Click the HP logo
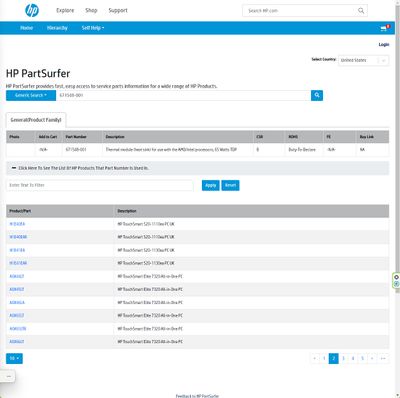 [x=32, y=10]
